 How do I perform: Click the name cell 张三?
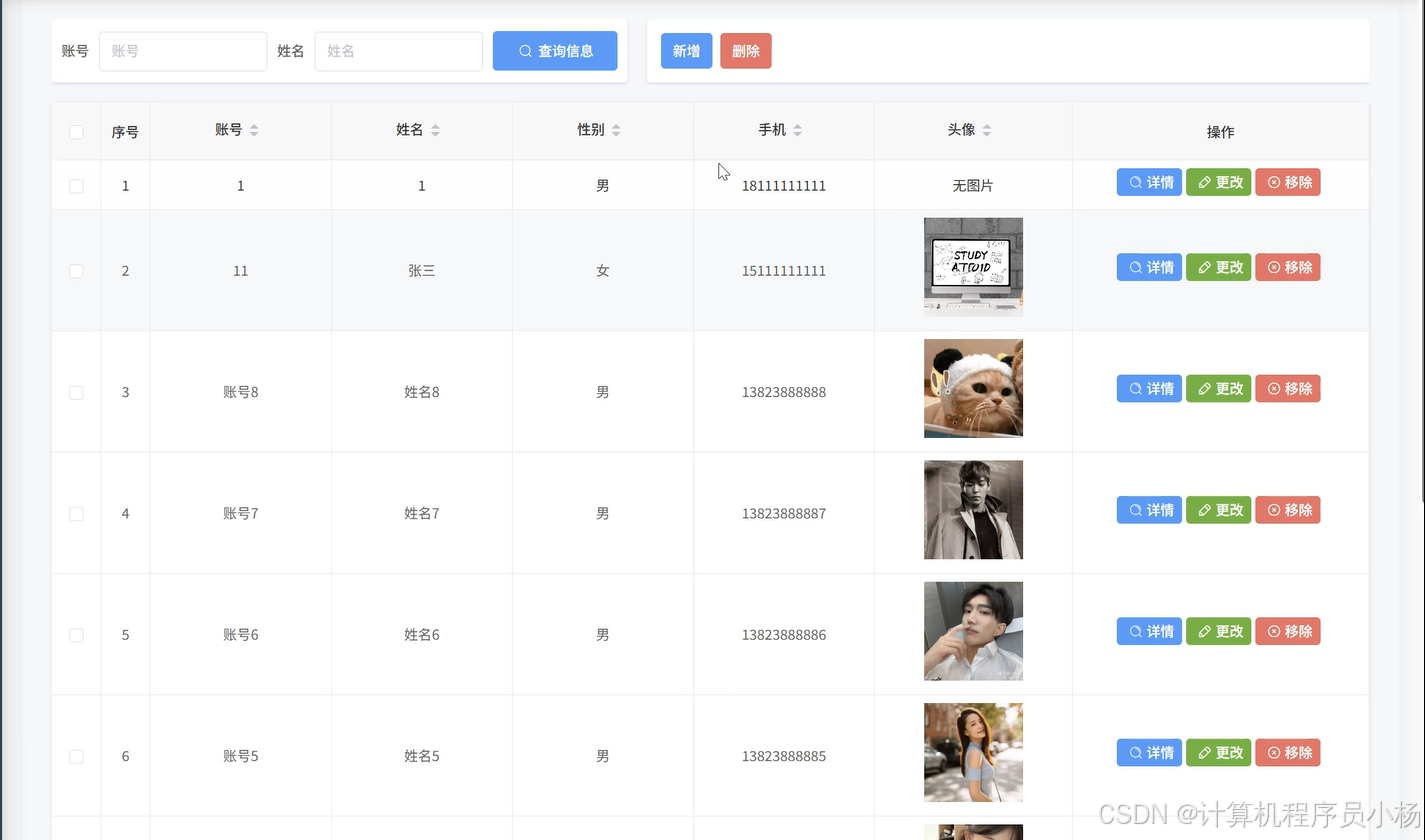(x=422, y=271)
